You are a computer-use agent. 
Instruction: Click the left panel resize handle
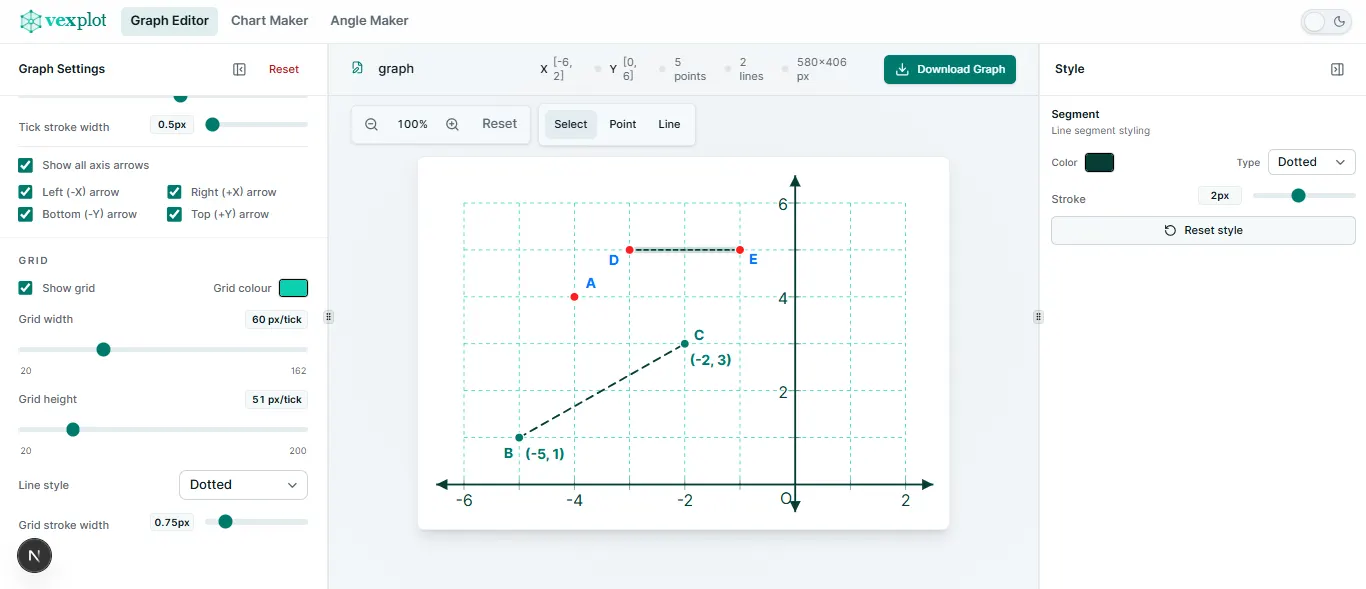point(328,317)
